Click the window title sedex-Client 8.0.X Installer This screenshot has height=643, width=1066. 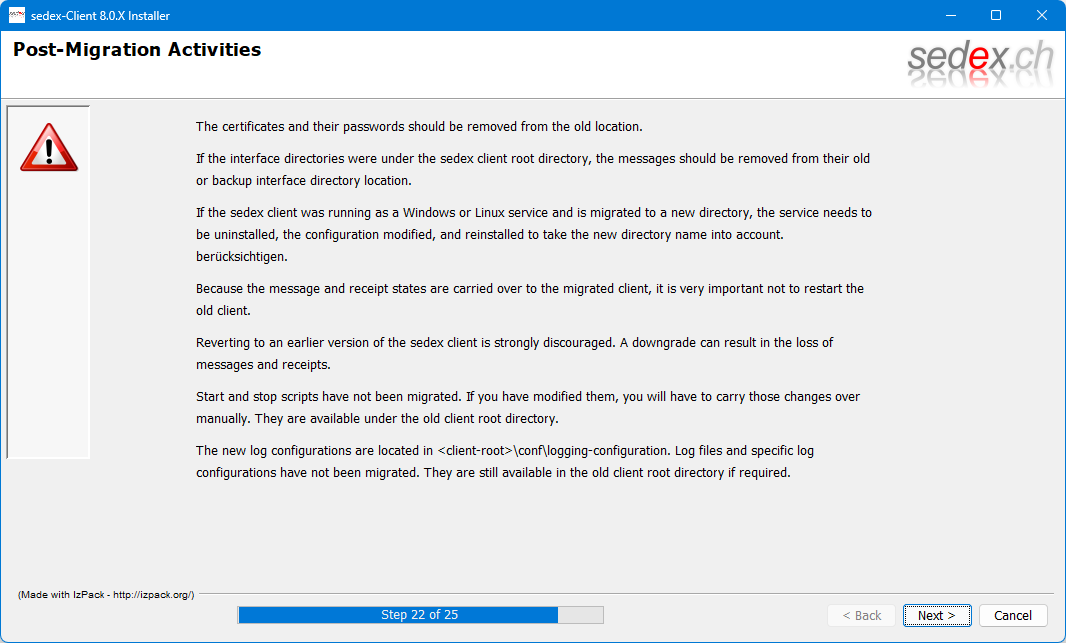tap(107, 15)
